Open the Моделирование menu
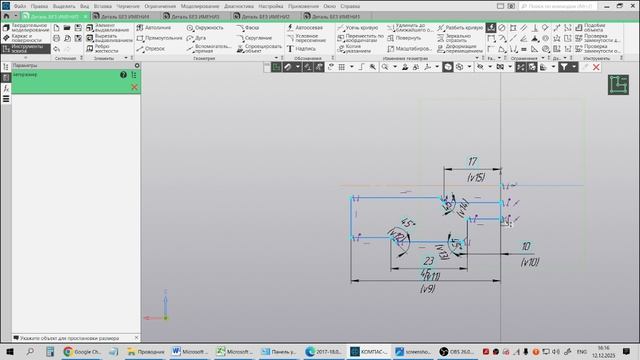This screenshot has height=360, width=640. pyautogui.click(x=200, y=6)
